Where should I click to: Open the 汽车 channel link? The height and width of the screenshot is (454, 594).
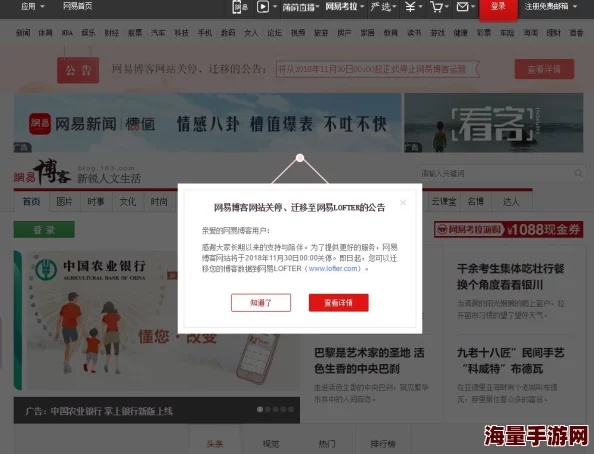[x=158, y=33]
